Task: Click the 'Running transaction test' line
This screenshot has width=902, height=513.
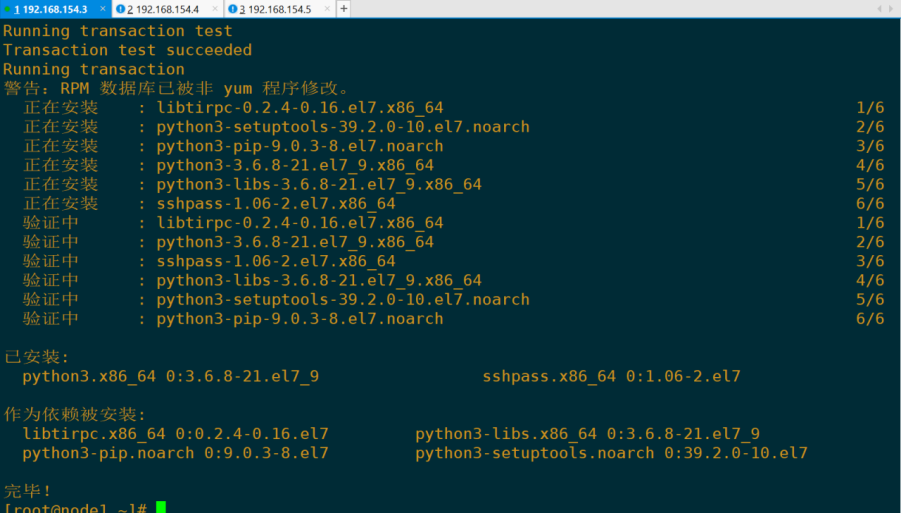Action: pos(118,30)
